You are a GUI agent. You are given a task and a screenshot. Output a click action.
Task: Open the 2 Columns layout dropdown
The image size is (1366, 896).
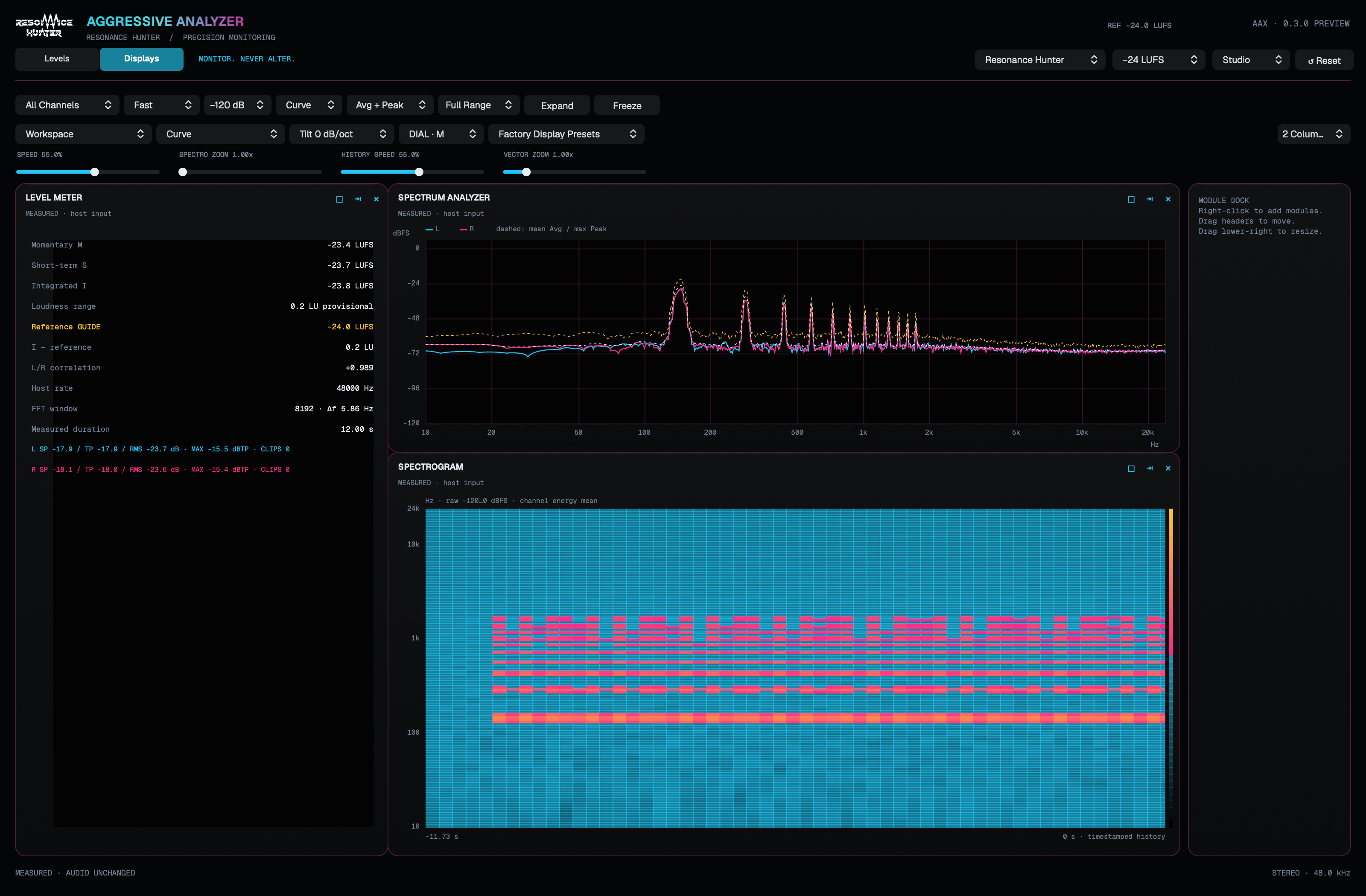point(1314,134)
